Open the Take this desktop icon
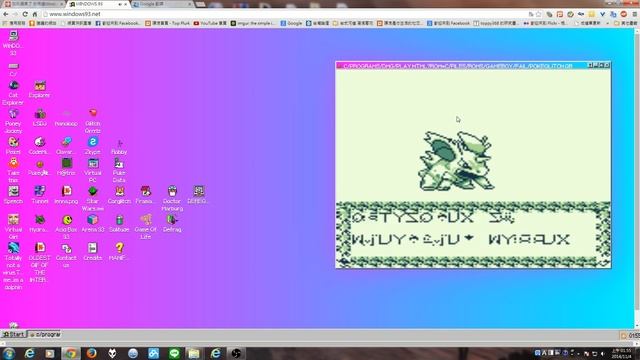Viewport: 640px width, 360px height. pos(13,171)
